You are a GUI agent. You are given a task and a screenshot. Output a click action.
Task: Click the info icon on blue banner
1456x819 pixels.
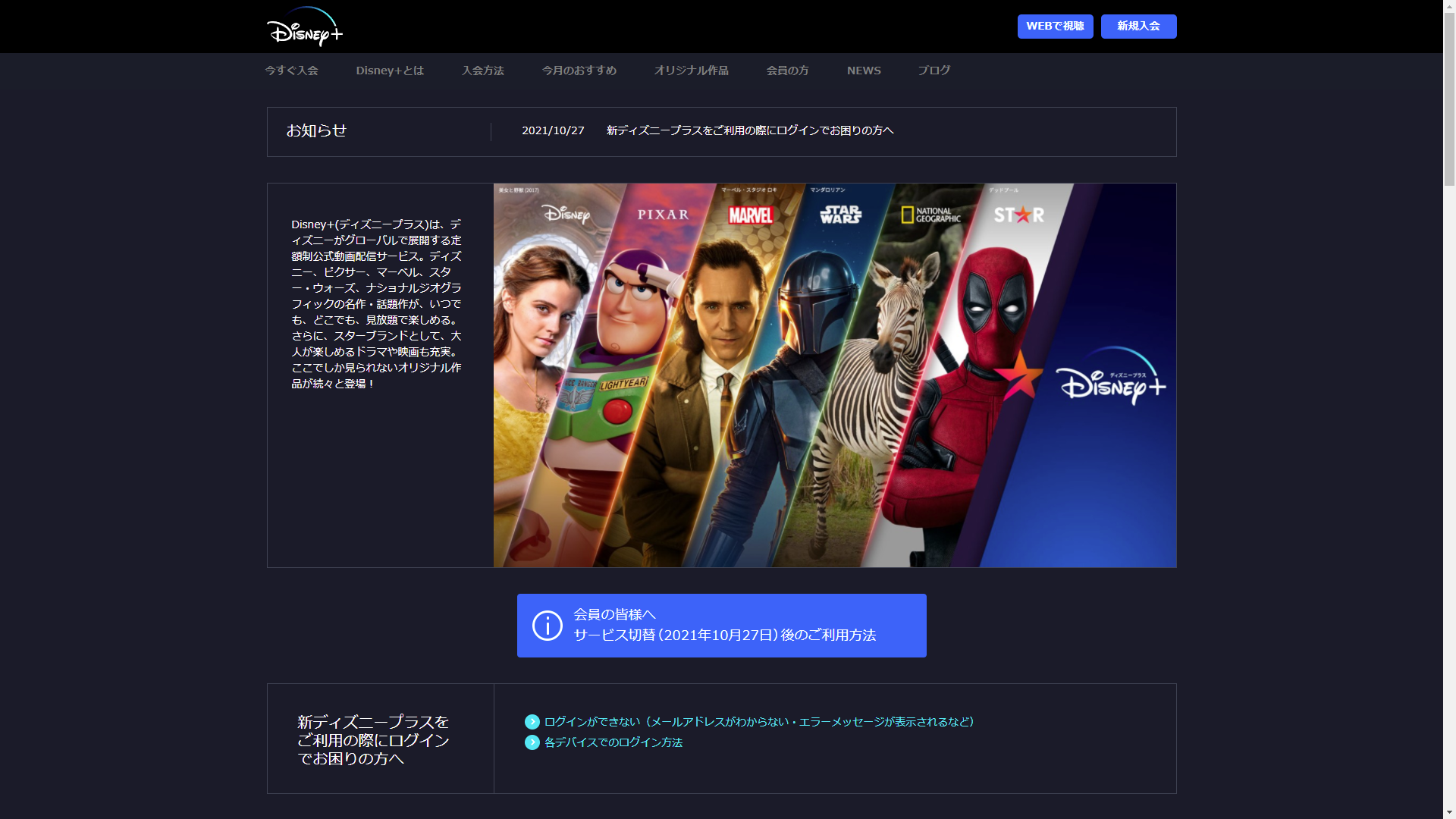(x=547, y=626)
